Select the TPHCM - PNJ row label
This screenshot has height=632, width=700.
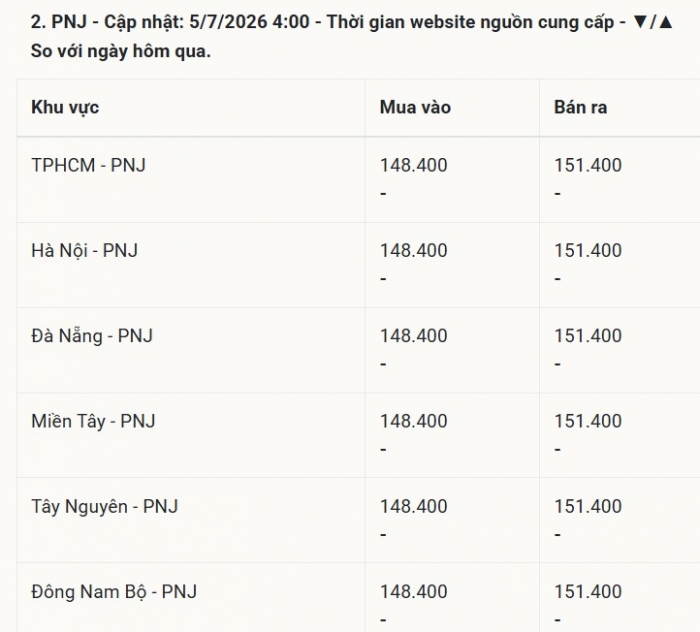point(88,165)
